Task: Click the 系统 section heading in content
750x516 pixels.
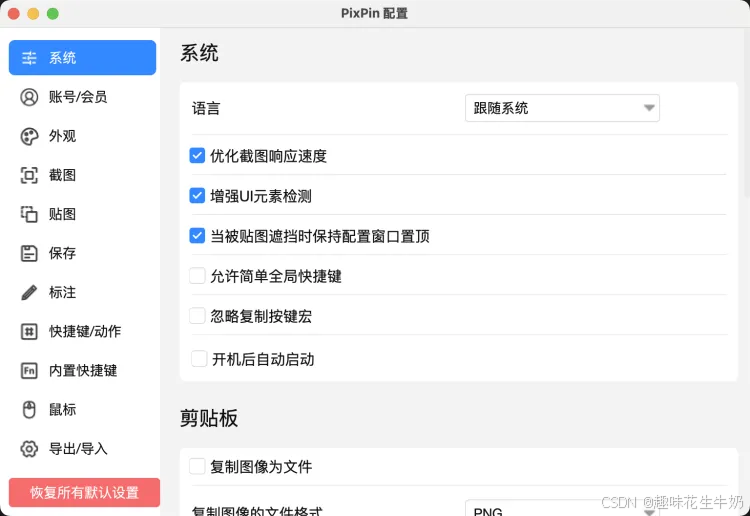Action: (199, 53)
